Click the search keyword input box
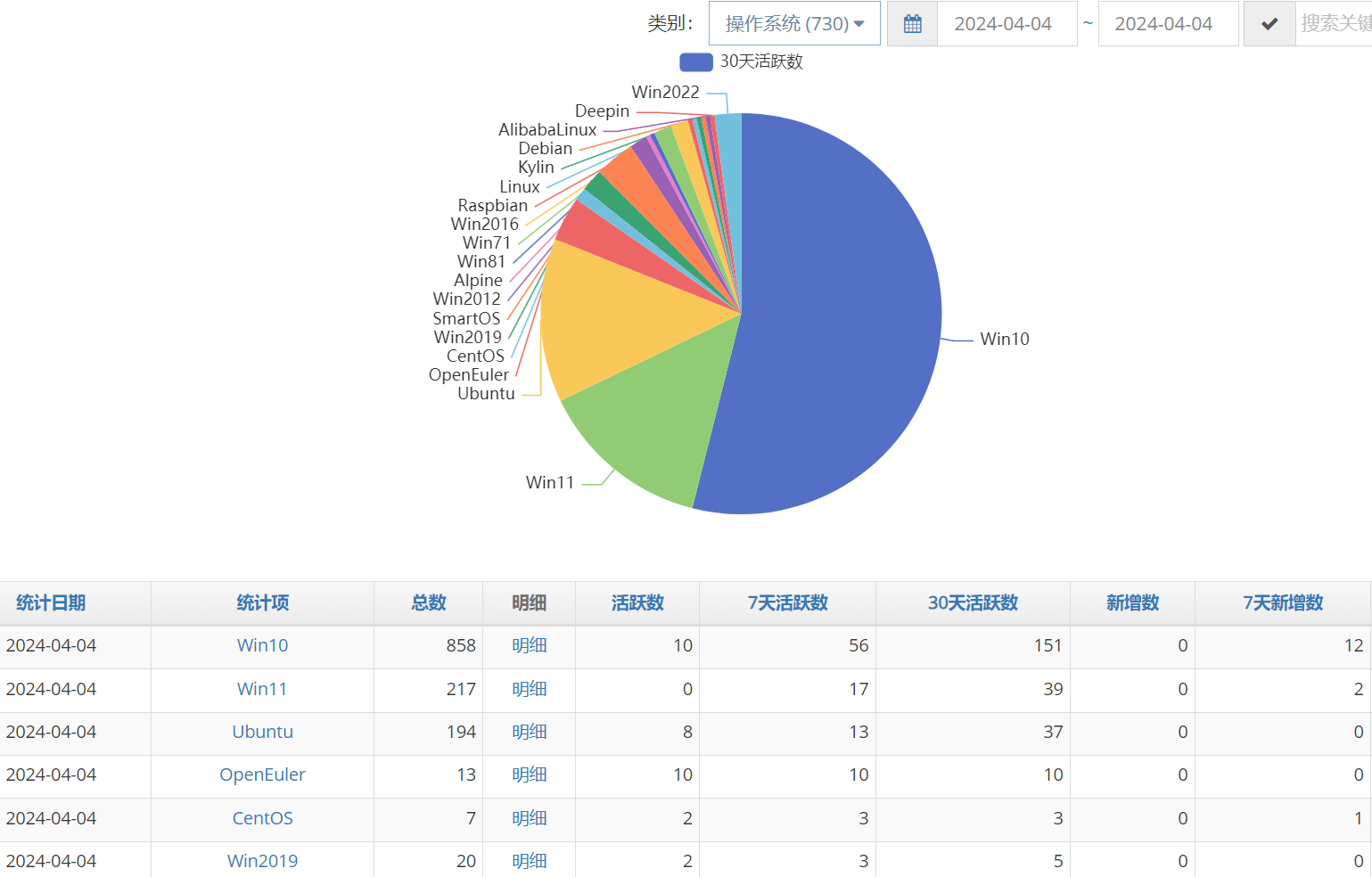The image size is (1372, 877). click(x=1334, y=24)
